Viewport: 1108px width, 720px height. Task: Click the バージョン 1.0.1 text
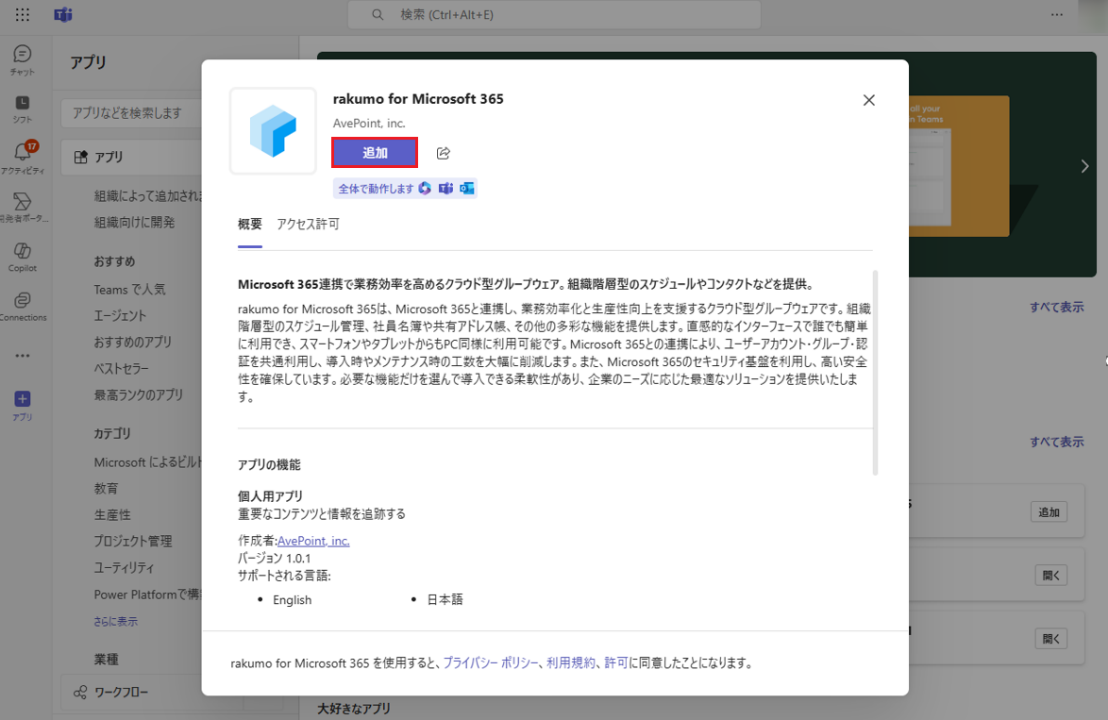[274, 558]
